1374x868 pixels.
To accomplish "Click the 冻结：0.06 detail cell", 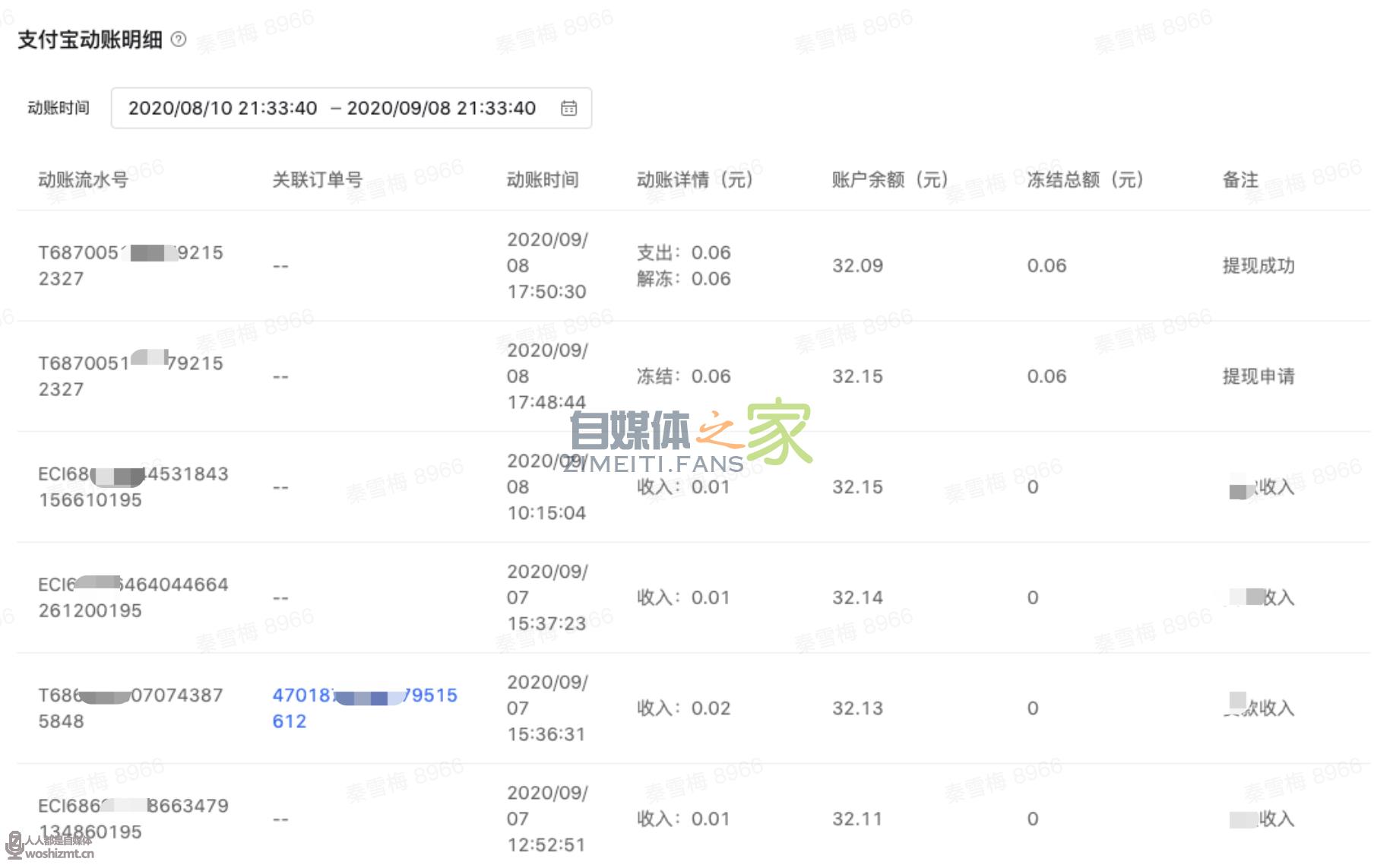I will [683, 376].
